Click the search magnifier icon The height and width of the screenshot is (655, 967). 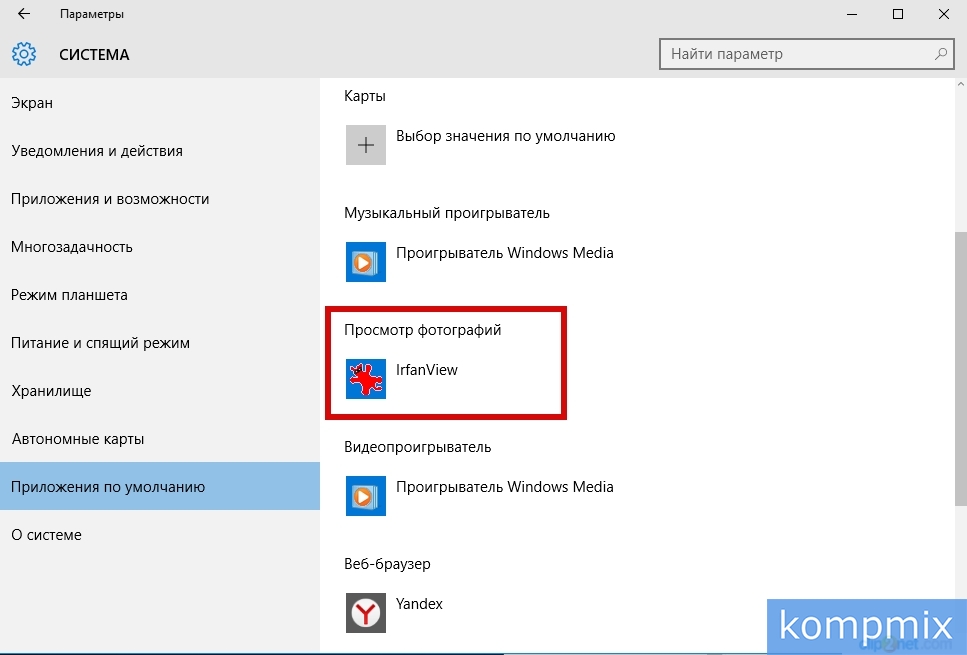(x=940, y=54)
